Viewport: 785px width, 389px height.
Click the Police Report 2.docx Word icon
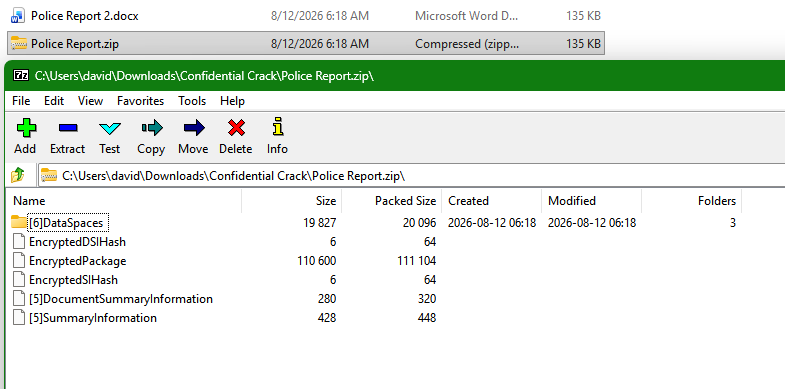point(18,16)
